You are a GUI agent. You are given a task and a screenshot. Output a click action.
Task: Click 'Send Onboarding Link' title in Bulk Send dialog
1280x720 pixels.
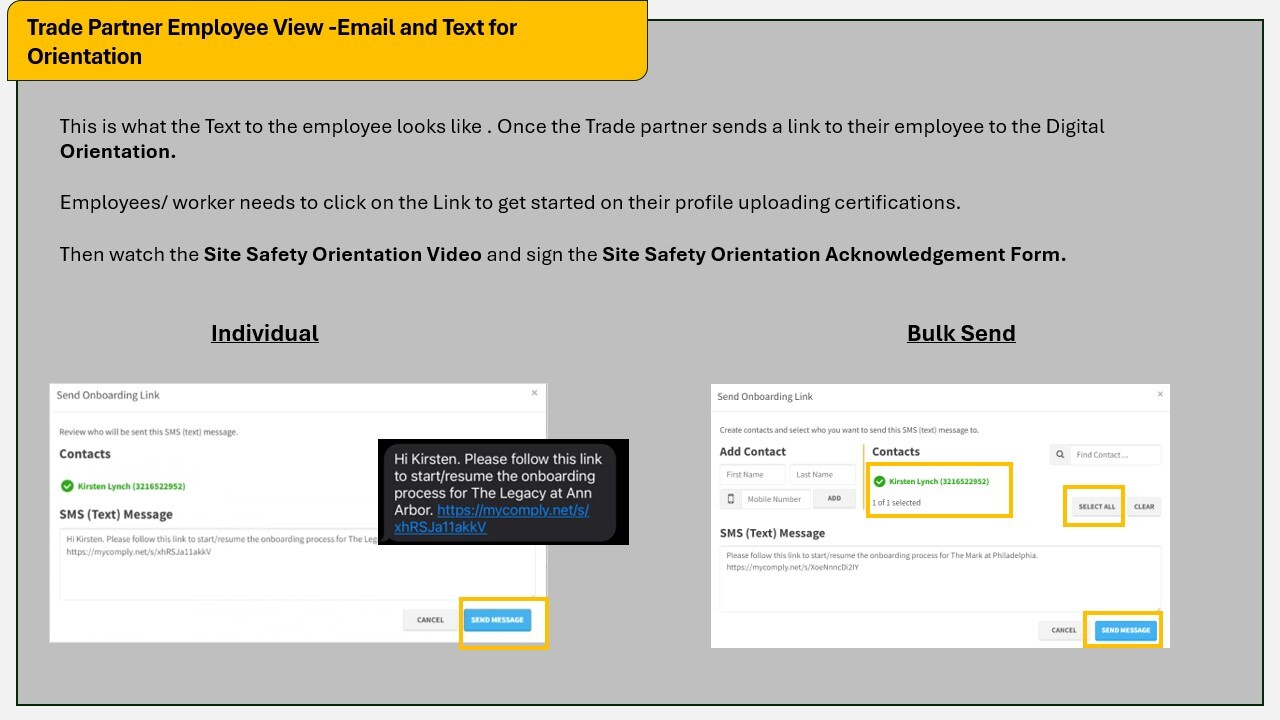[x=765, y=397]
